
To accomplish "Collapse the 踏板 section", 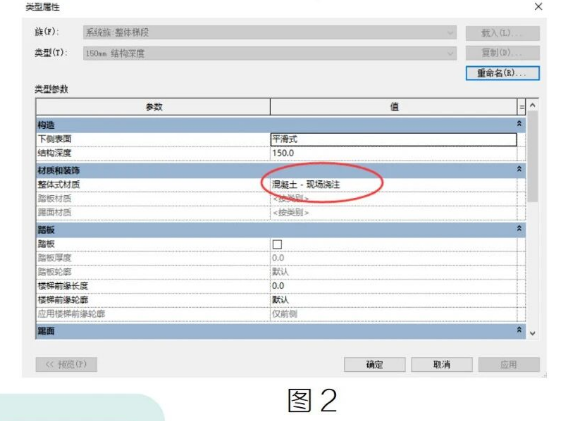I will click(519, 228).
